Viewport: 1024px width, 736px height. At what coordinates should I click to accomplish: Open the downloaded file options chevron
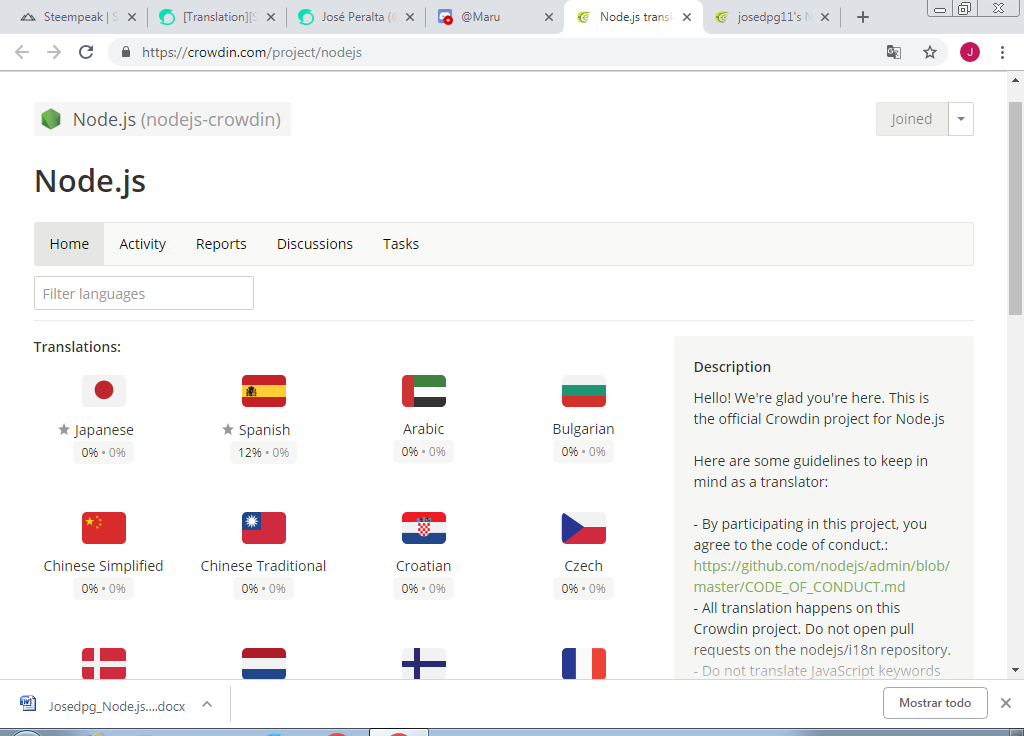pos(207,704)
